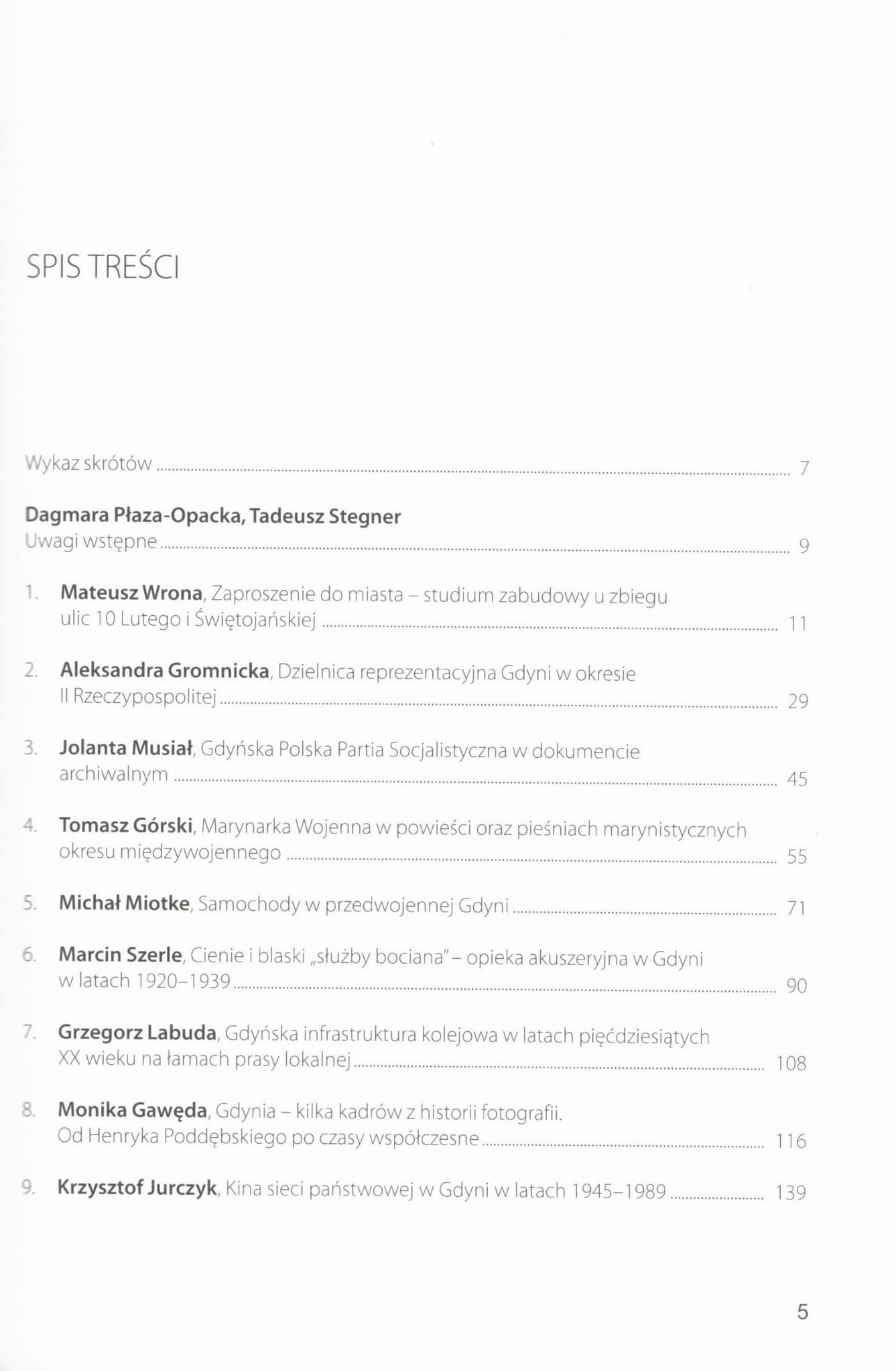
Task: Click page number 116 for Gawęda chapter
Action: point(791,1141)
